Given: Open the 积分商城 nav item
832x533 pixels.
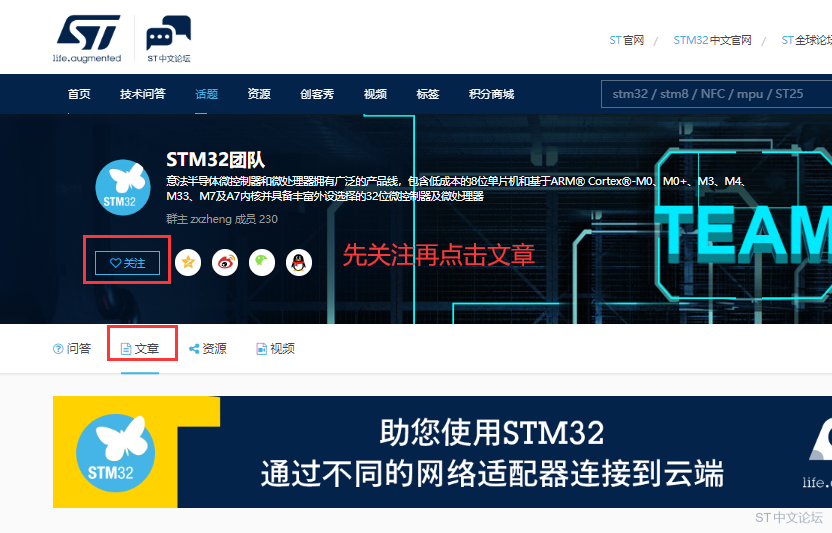Looking at the screenshot, I should [x=491, y=94].
